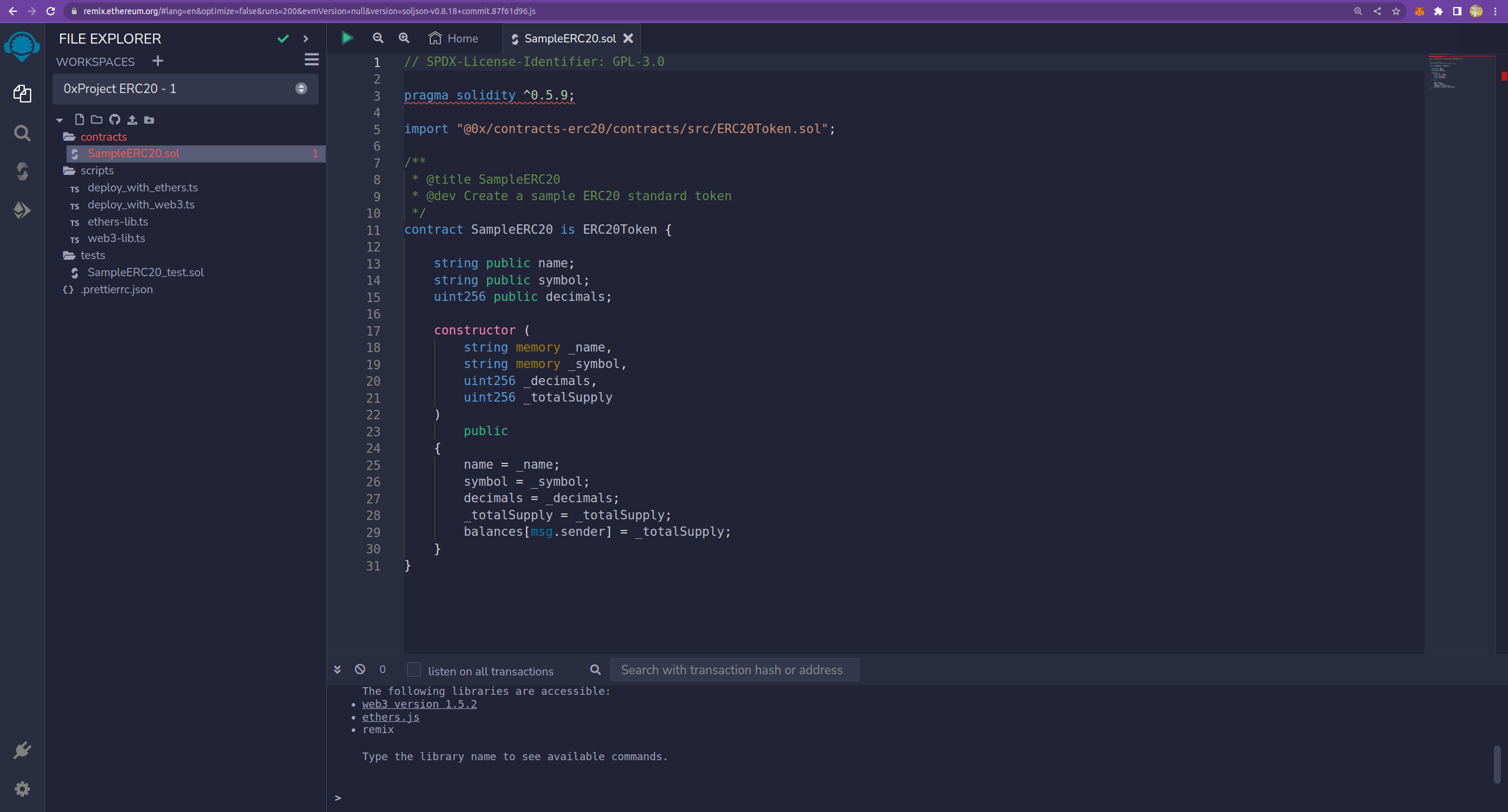Screen dimensions: 1508x812
Task: Close the SampleERC20.sol tab
Action: [x=629, y=38]
